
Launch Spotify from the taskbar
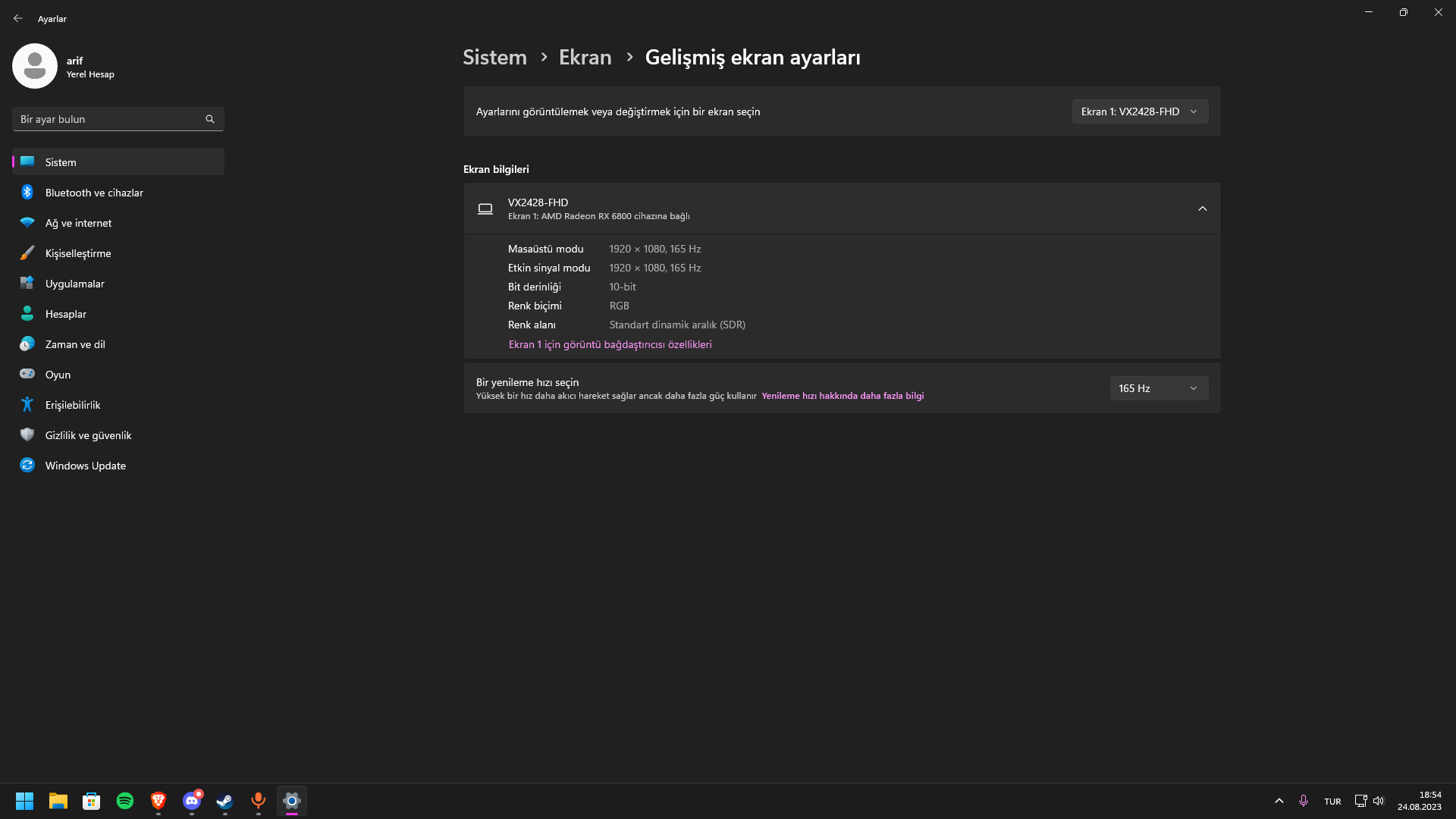point(125,801)
